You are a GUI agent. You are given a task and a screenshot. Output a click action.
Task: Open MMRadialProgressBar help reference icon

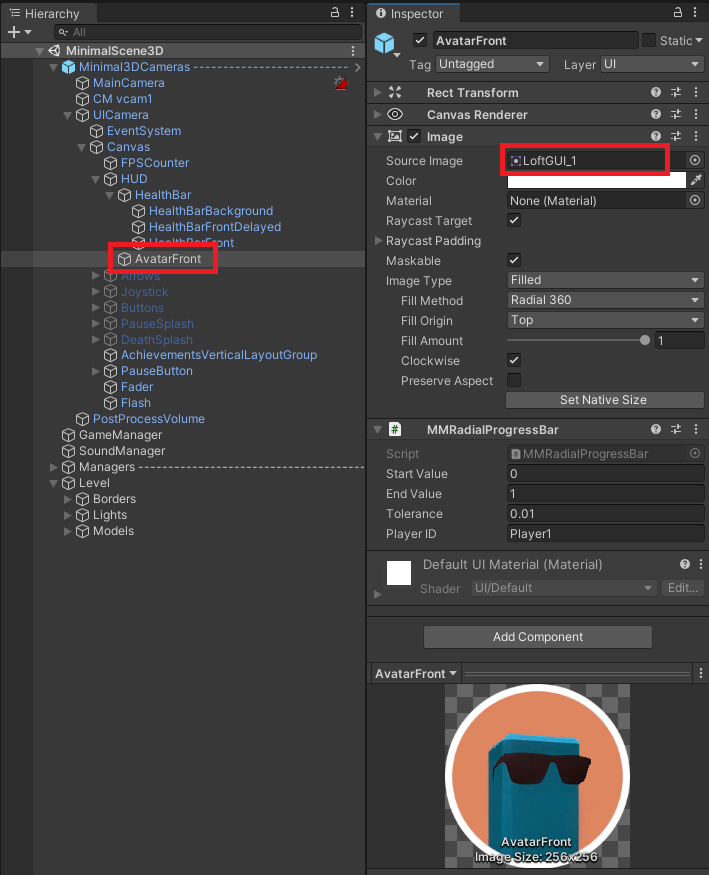click(656, 429)
